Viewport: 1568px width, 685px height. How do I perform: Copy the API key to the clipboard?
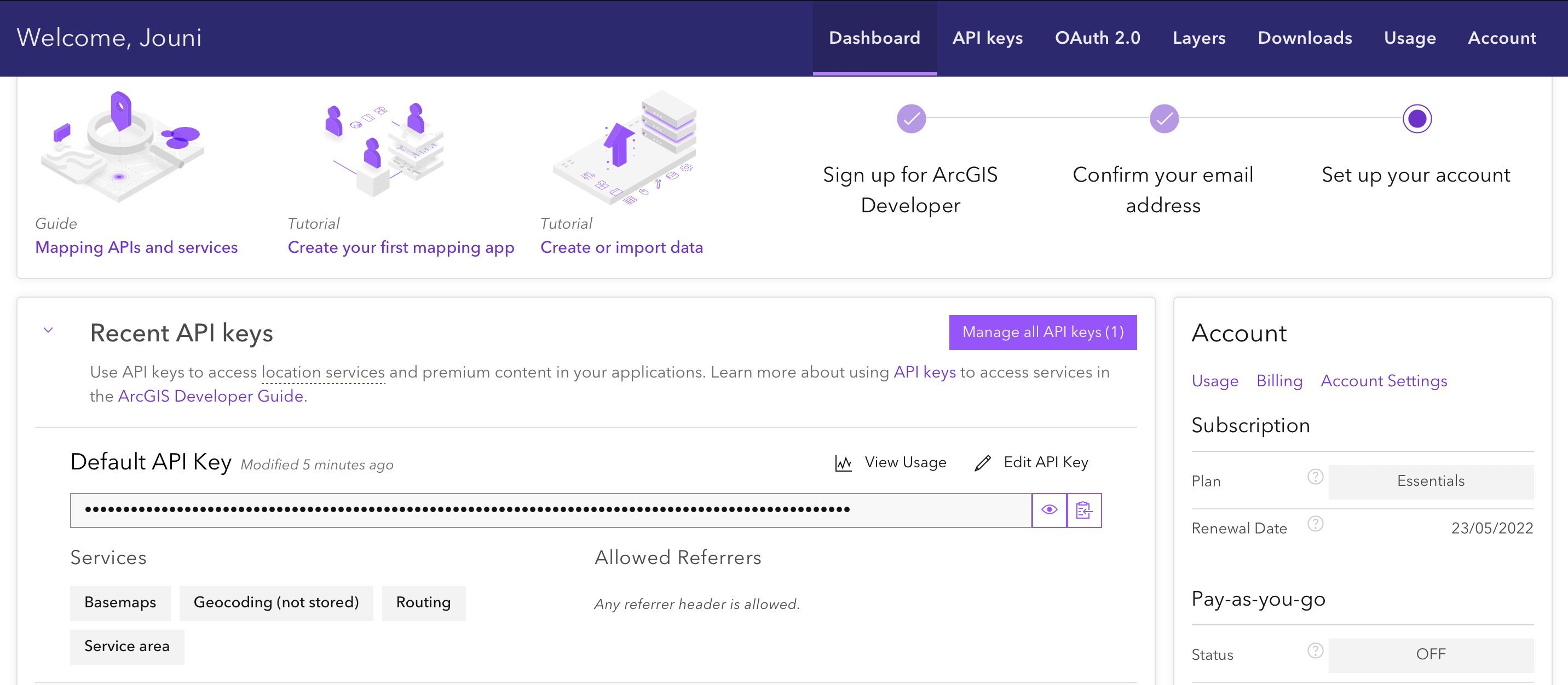(x=1084, y=510)
